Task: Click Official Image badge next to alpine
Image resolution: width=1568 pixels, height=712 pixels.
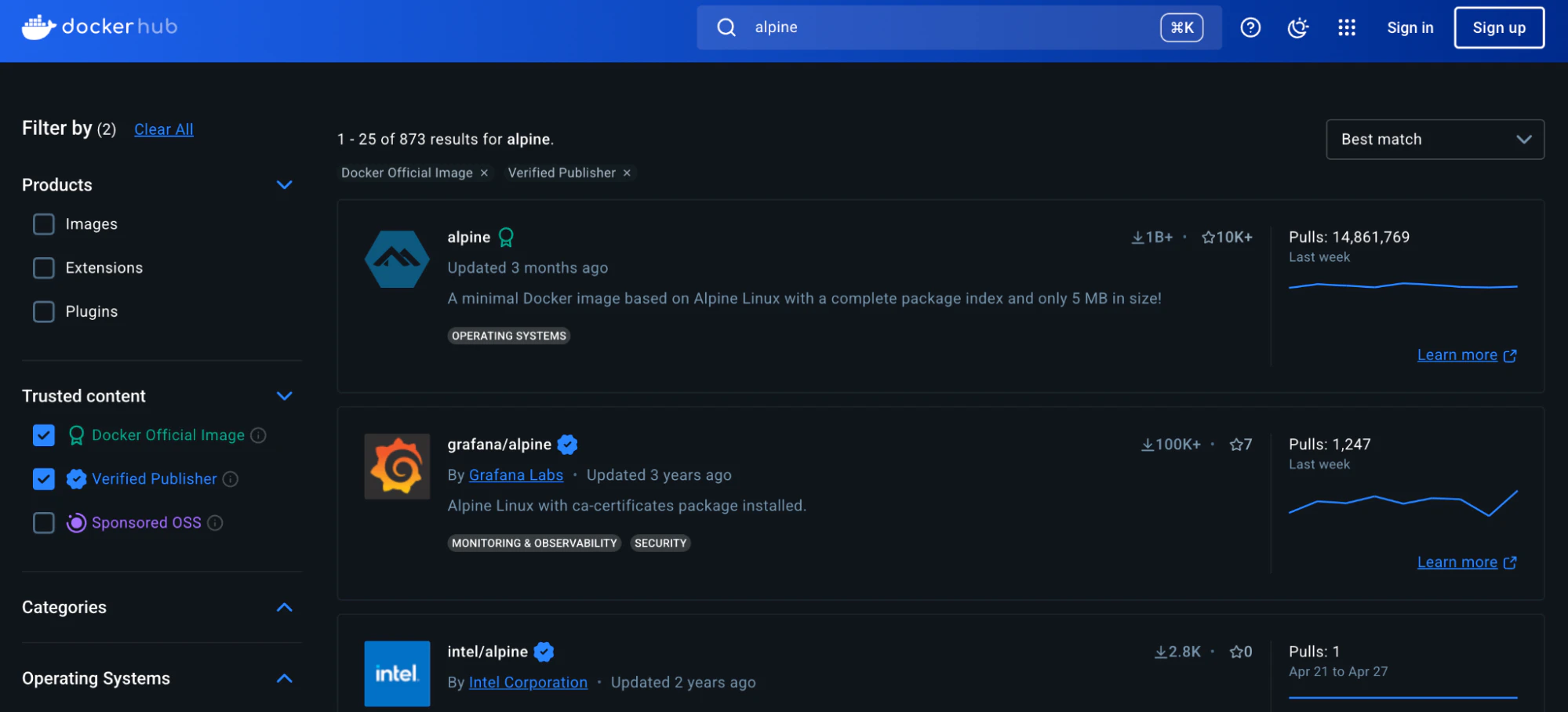Action: click(x=506, y=237)
